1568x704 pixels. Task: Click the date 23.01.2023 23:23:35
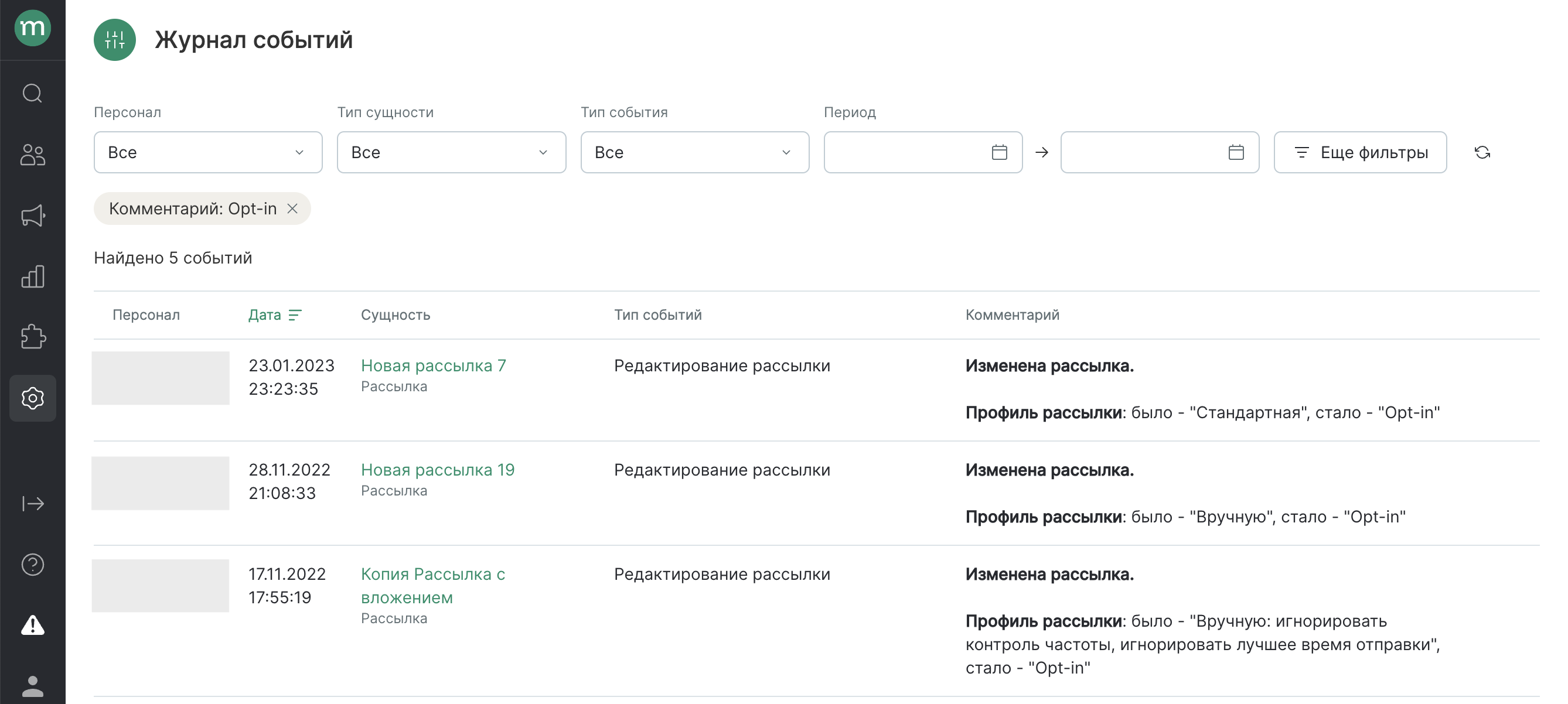[292, 377]
